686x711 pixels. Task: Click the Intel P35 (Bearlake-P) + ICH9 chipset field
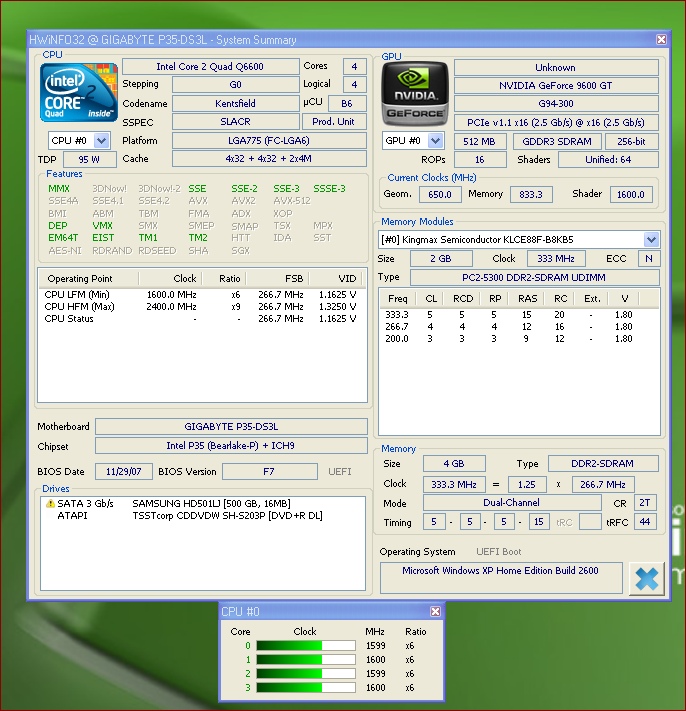pos(231,446)
